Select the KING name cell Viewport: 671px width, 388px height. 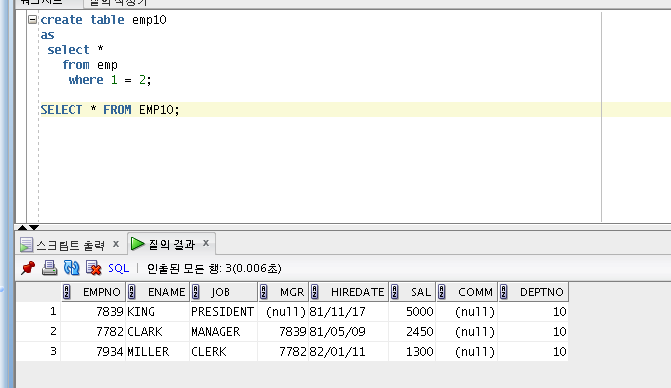[158, 311]
